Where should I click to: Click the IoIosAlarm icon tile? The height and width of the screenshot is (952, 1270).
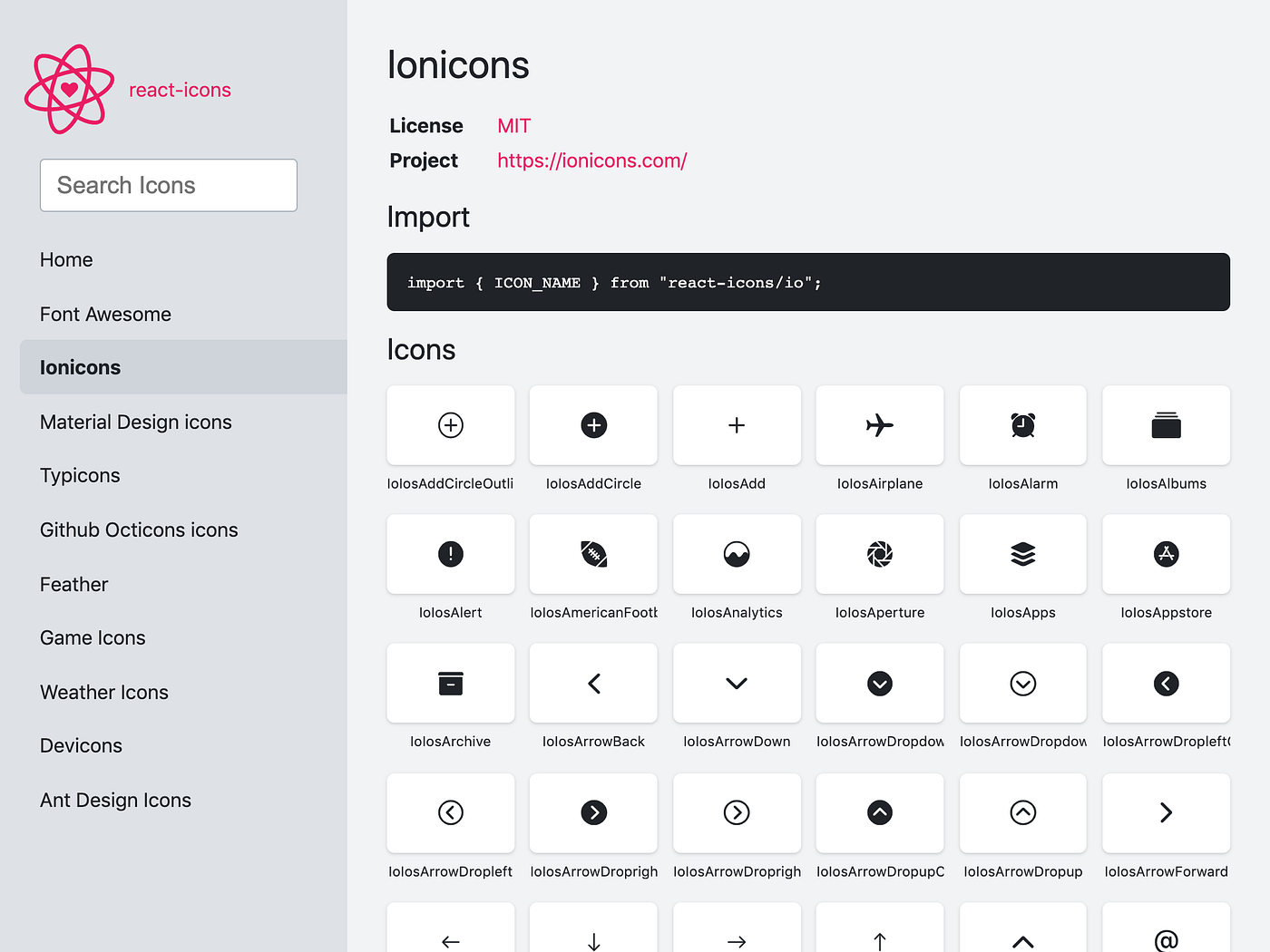(x=1022, y=425)
